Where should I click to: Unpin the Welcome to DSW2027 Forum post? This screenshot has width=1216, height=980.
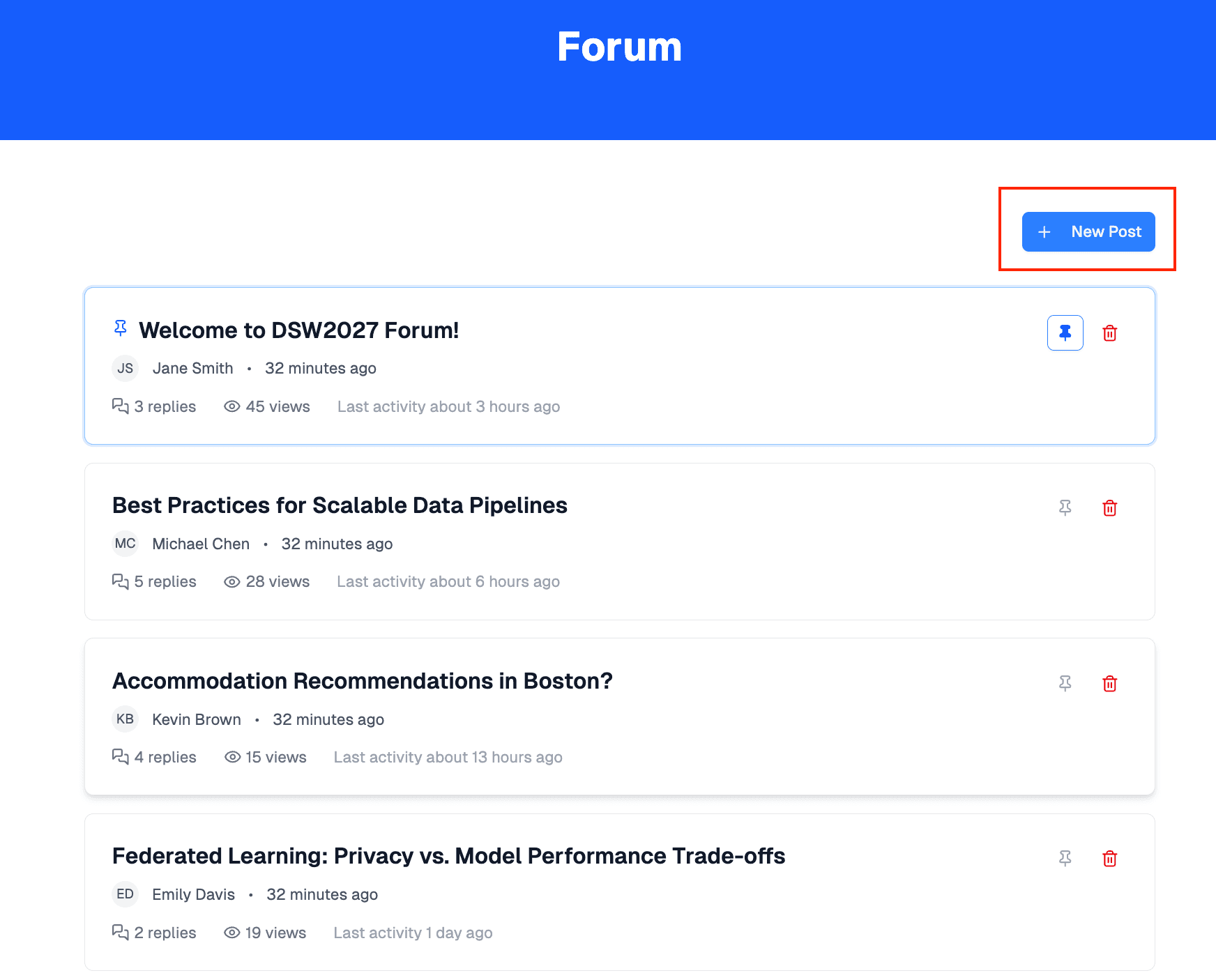(1065, 333)
